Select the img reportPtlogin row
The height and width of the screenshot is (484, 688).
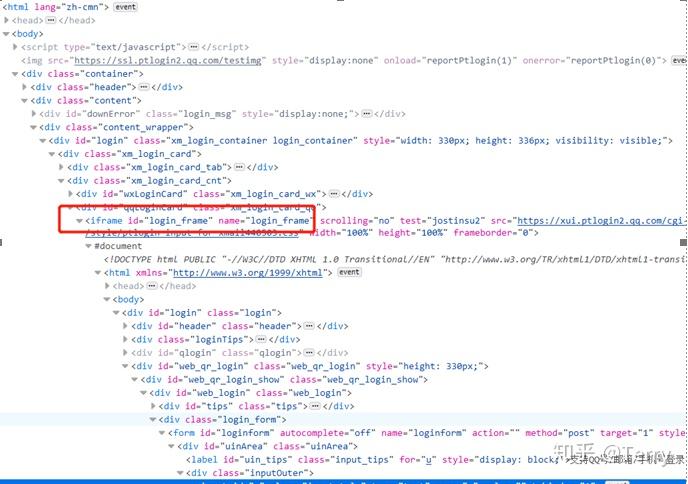tap(353, 61)
